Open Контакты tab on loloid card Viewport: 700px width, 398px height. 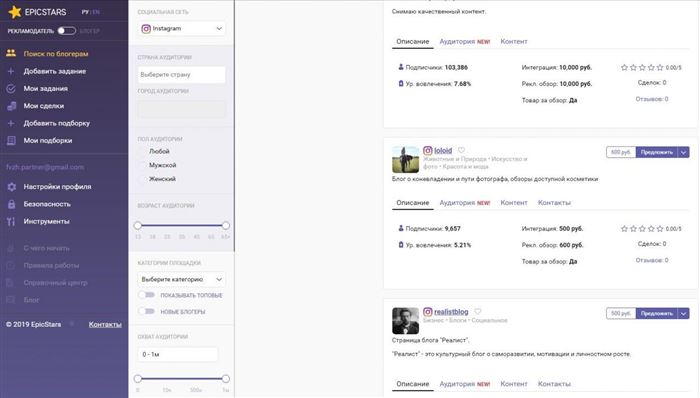[554, 203]
